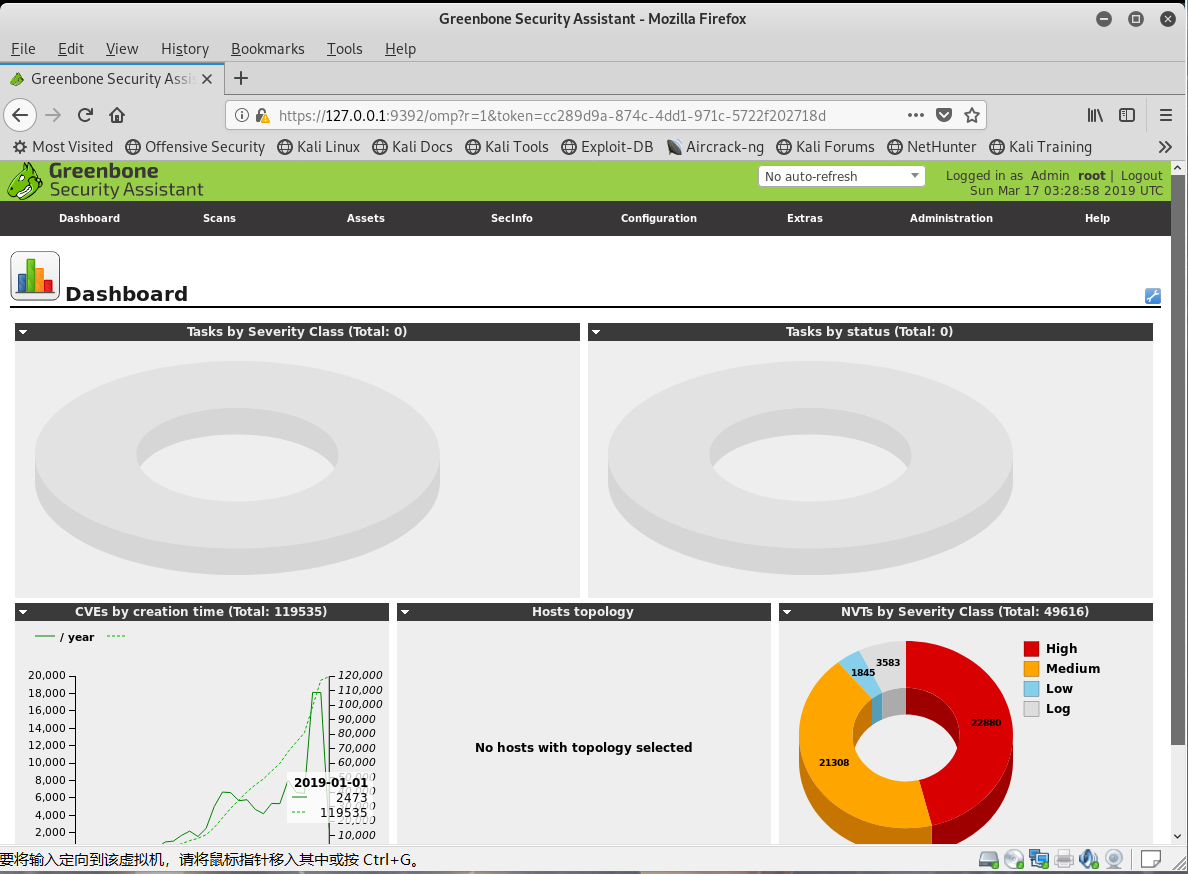Viewport: 1188px width, 874px height.
Task: Open Firefox File menu
Action: 23,48
